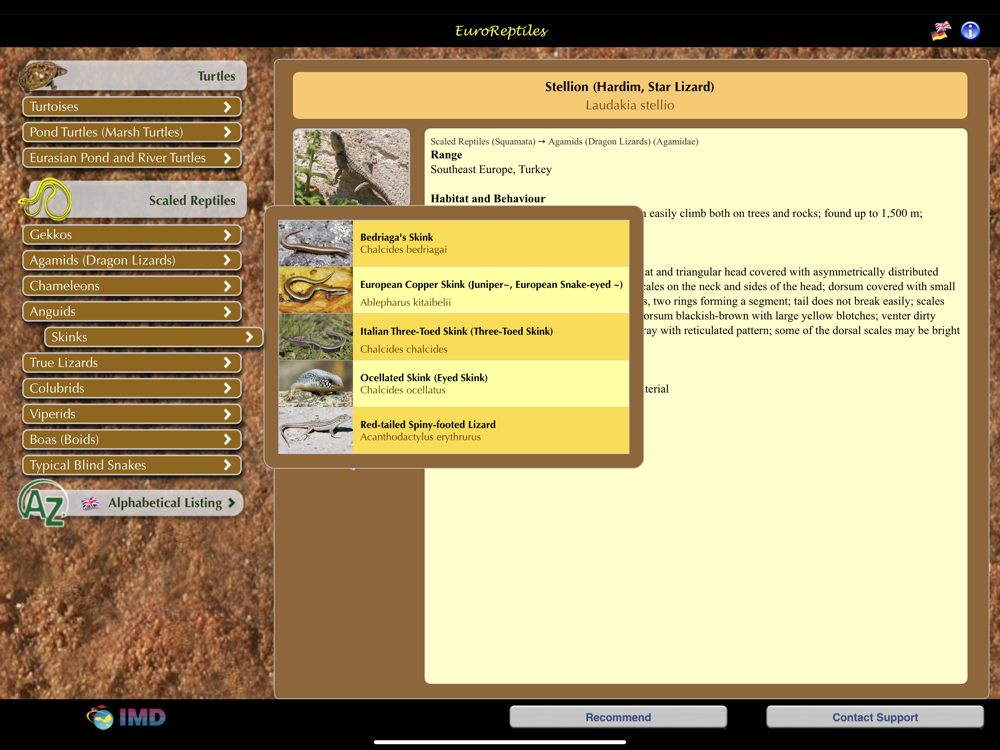Viewport: 1000px width, 750px height.
Task: Click the Recommend button
Action: [618, 717]
